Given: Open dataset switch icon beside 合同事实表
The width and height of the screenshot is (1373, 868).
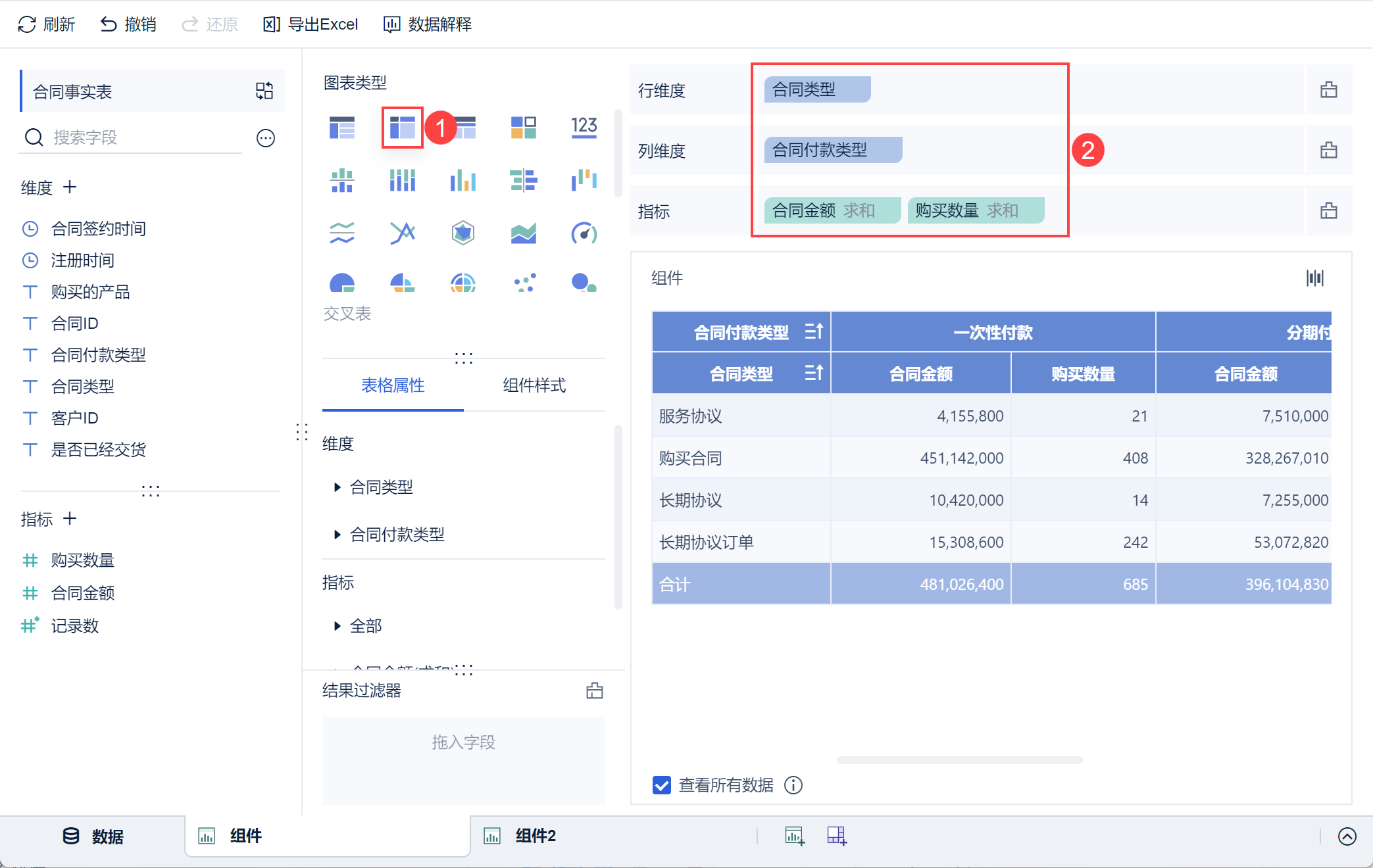Looking at the screenshot, I should click(x=264, y=91).
